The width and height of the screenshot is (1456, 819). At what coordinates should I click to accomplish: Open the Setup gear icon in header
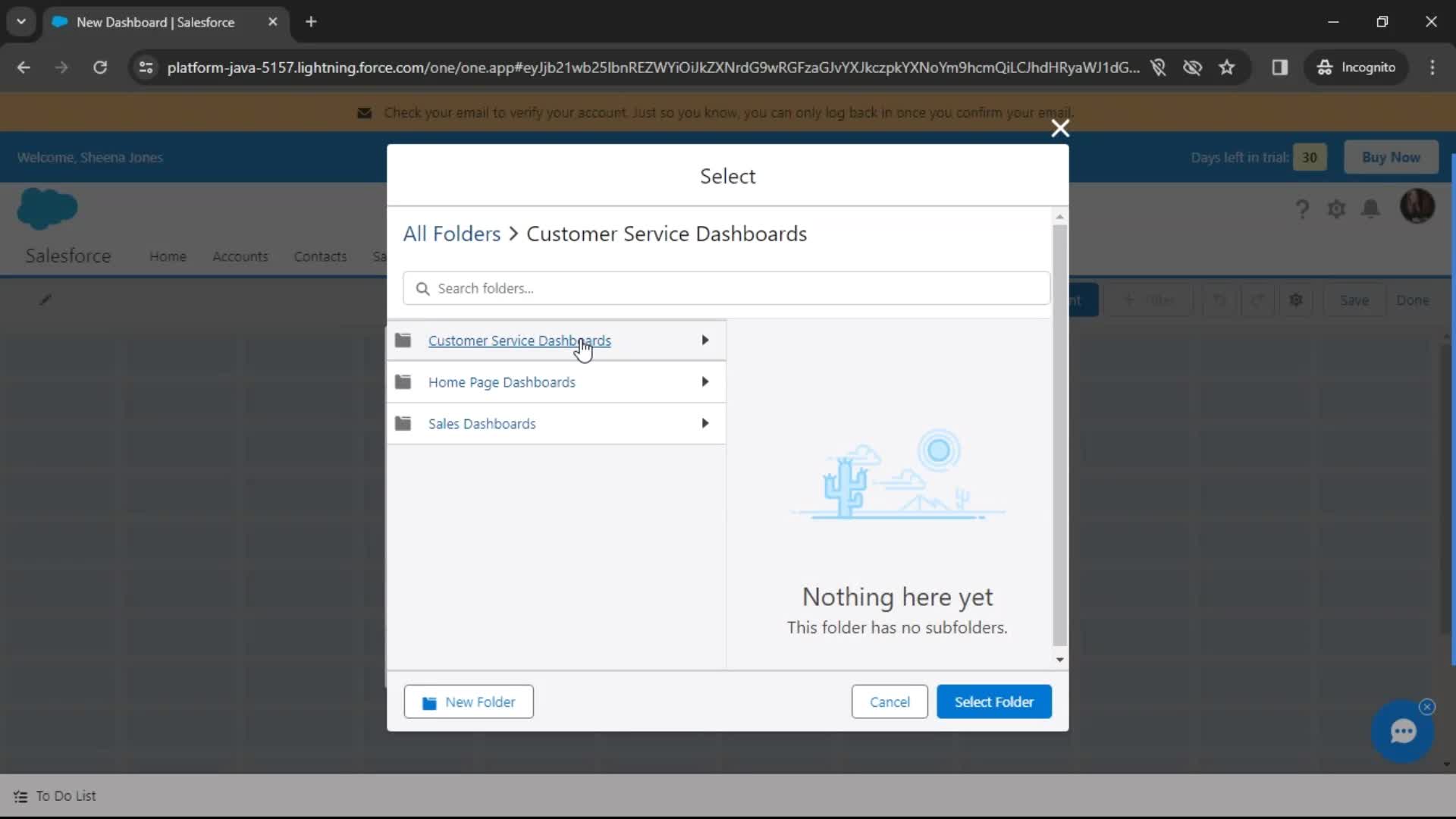[x=1336, y=209]
